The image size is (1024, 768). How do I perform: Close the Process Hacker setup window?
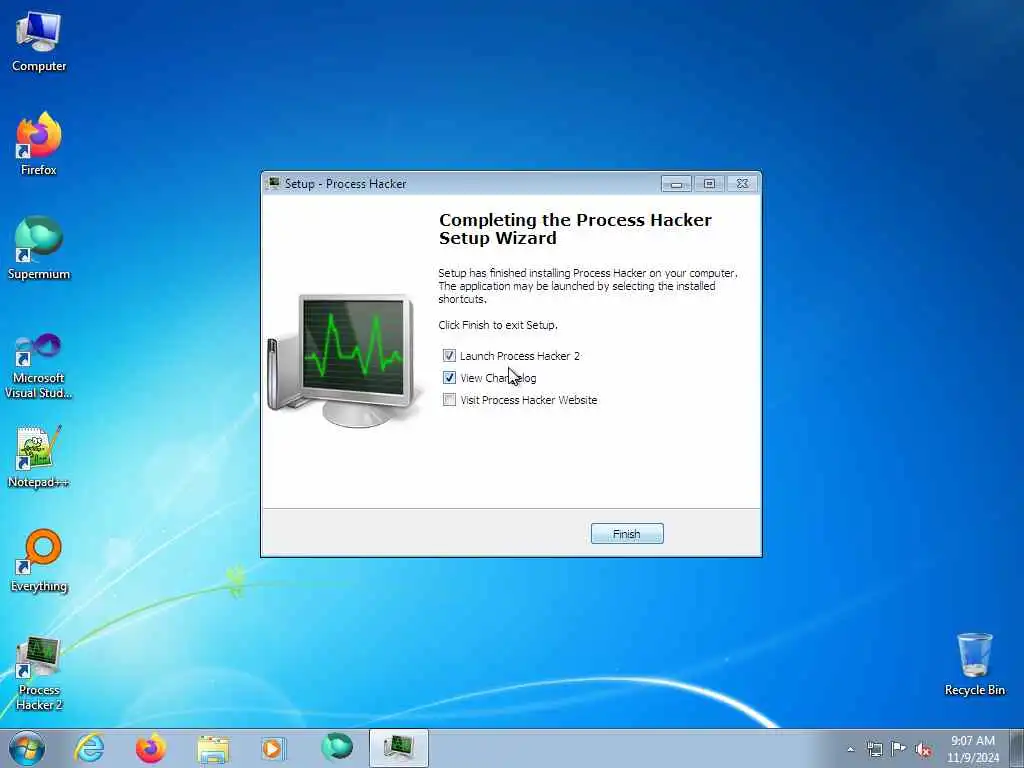click(743, 184)
